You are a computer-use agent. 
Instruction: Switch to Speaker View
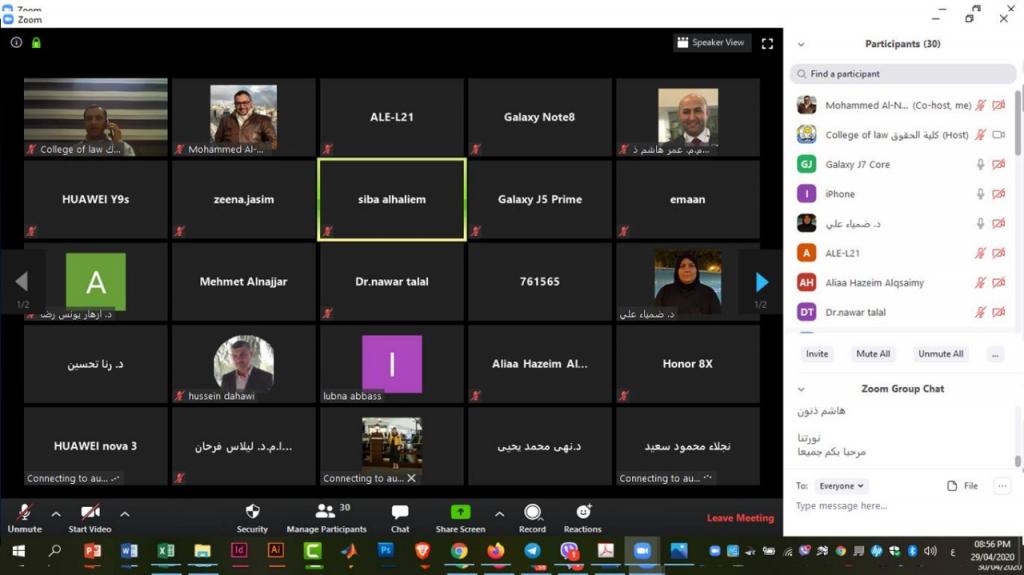pyautogui.click(x=711, y=43)
